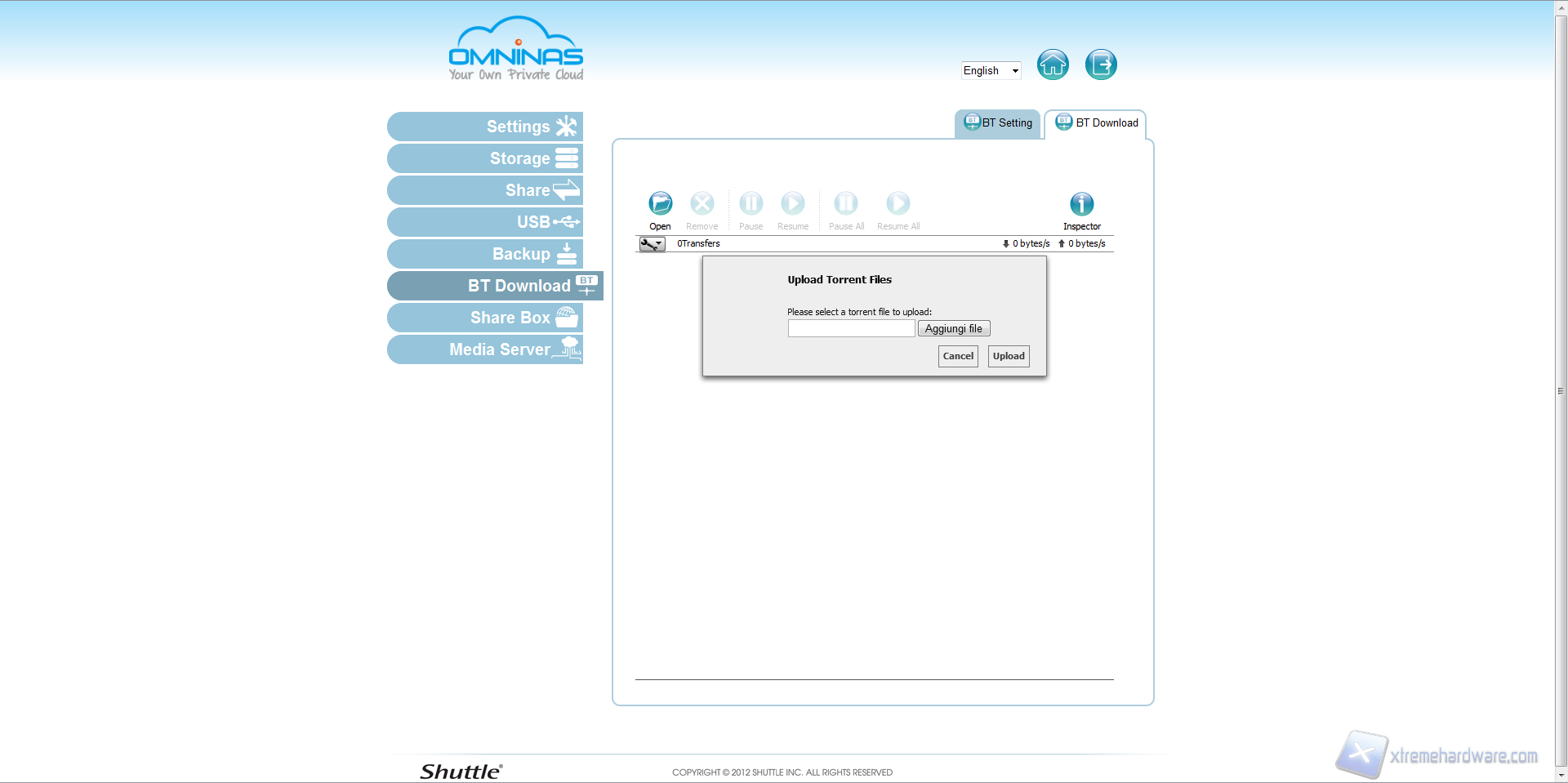Screen dimensions: 1568x783
Task: Click the Pause All icon
Action: [845, 203]
